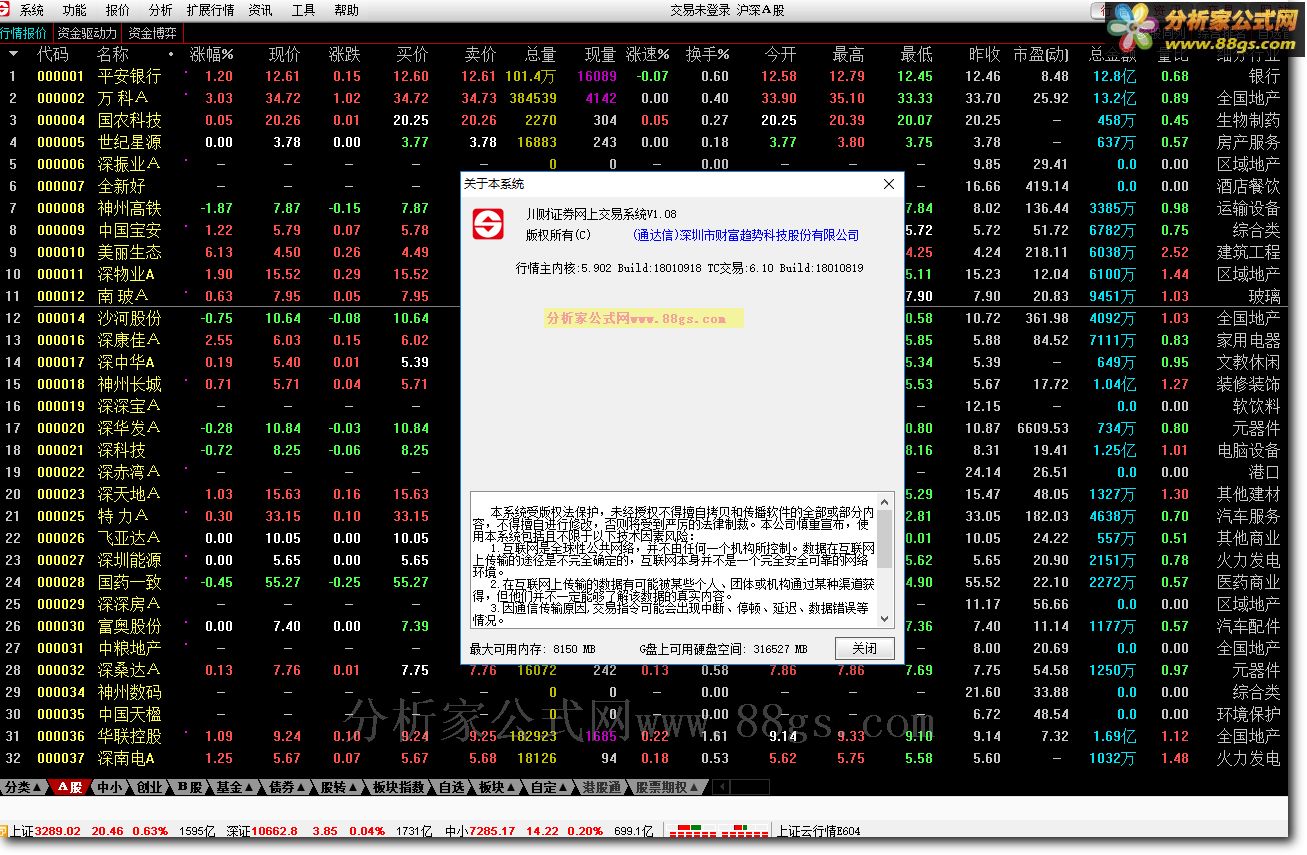Switch to the 创业 tab

pyautogui.click(x=149, y=787)
